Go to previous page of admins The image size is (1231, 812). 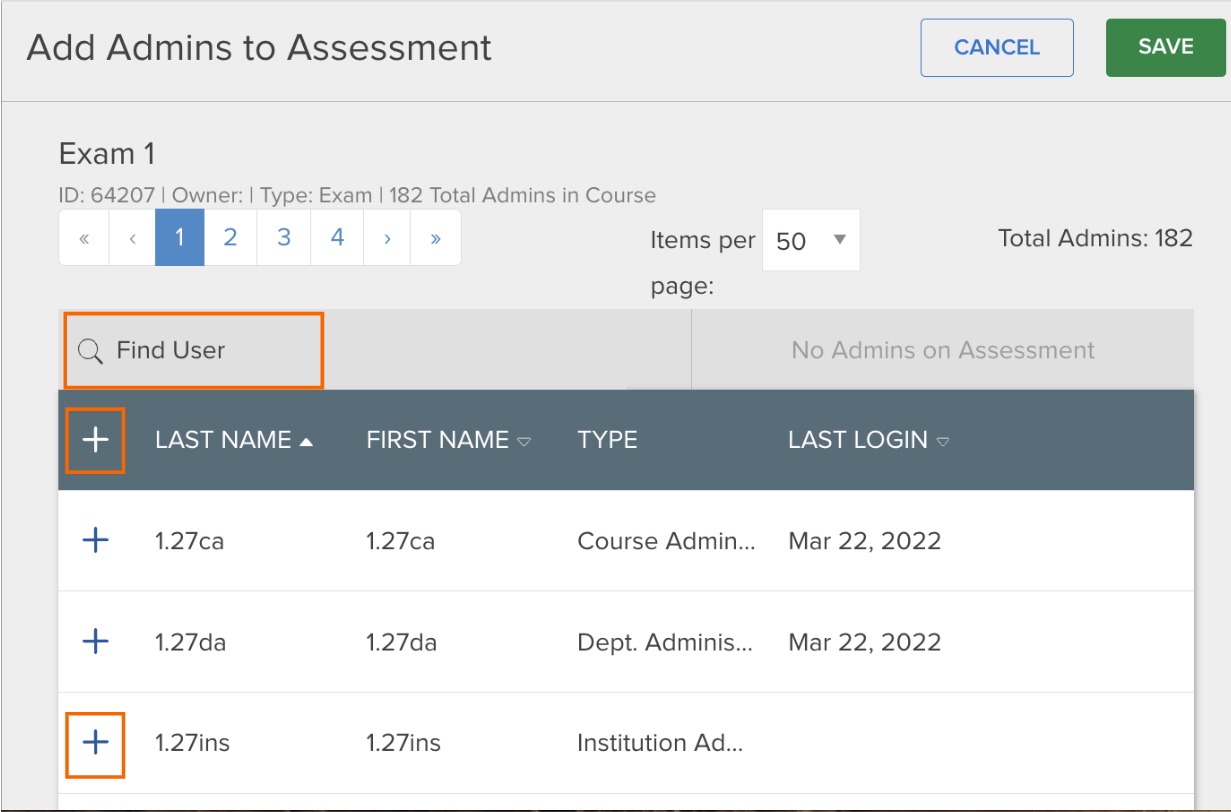click(132, 238)
